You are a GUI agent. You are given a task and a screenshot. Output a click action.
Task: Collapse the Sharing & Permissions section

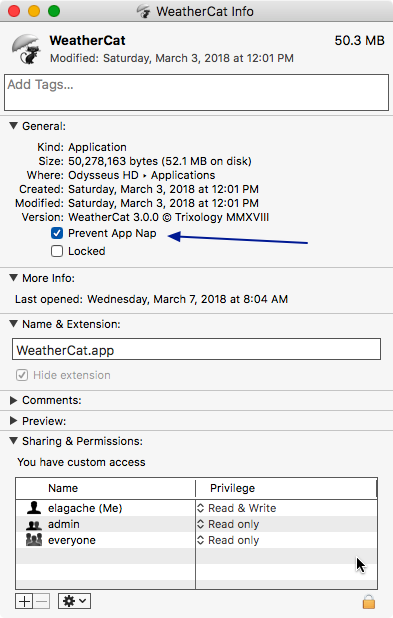point(13,441)
